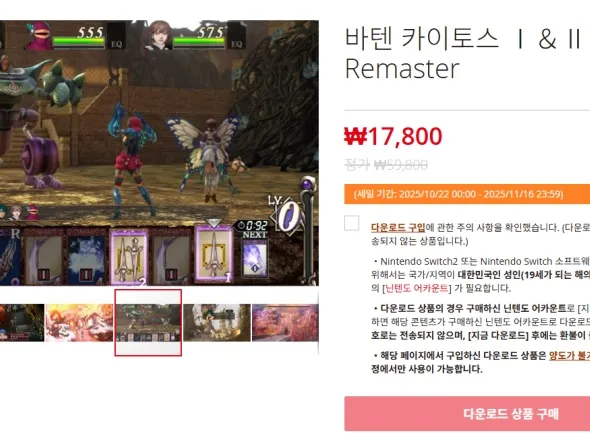Viewport: 590px width, 442px height.
Task: Click the selected sword card with arrow marker
Action: [x=213, y=252]
